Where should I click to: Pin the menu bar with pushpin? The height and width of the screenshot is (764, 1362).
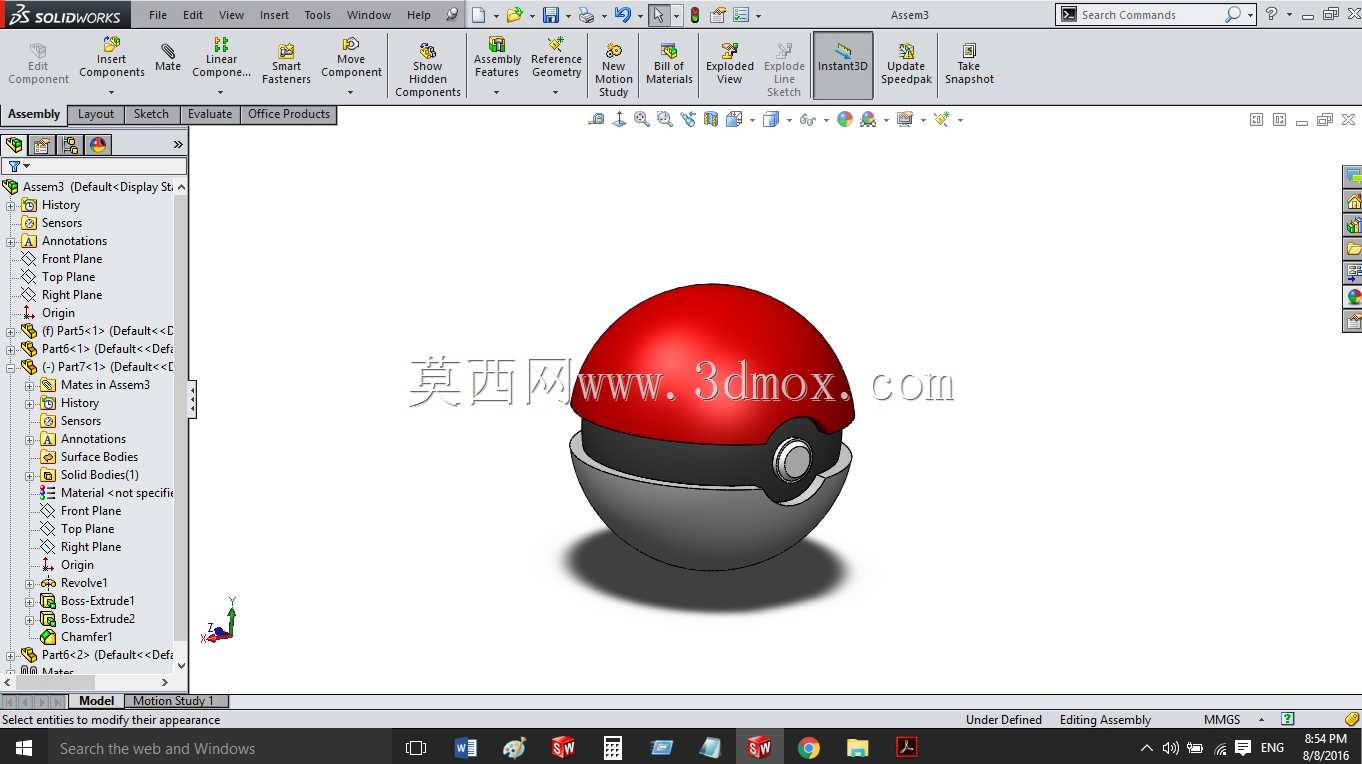click(452, 15)
